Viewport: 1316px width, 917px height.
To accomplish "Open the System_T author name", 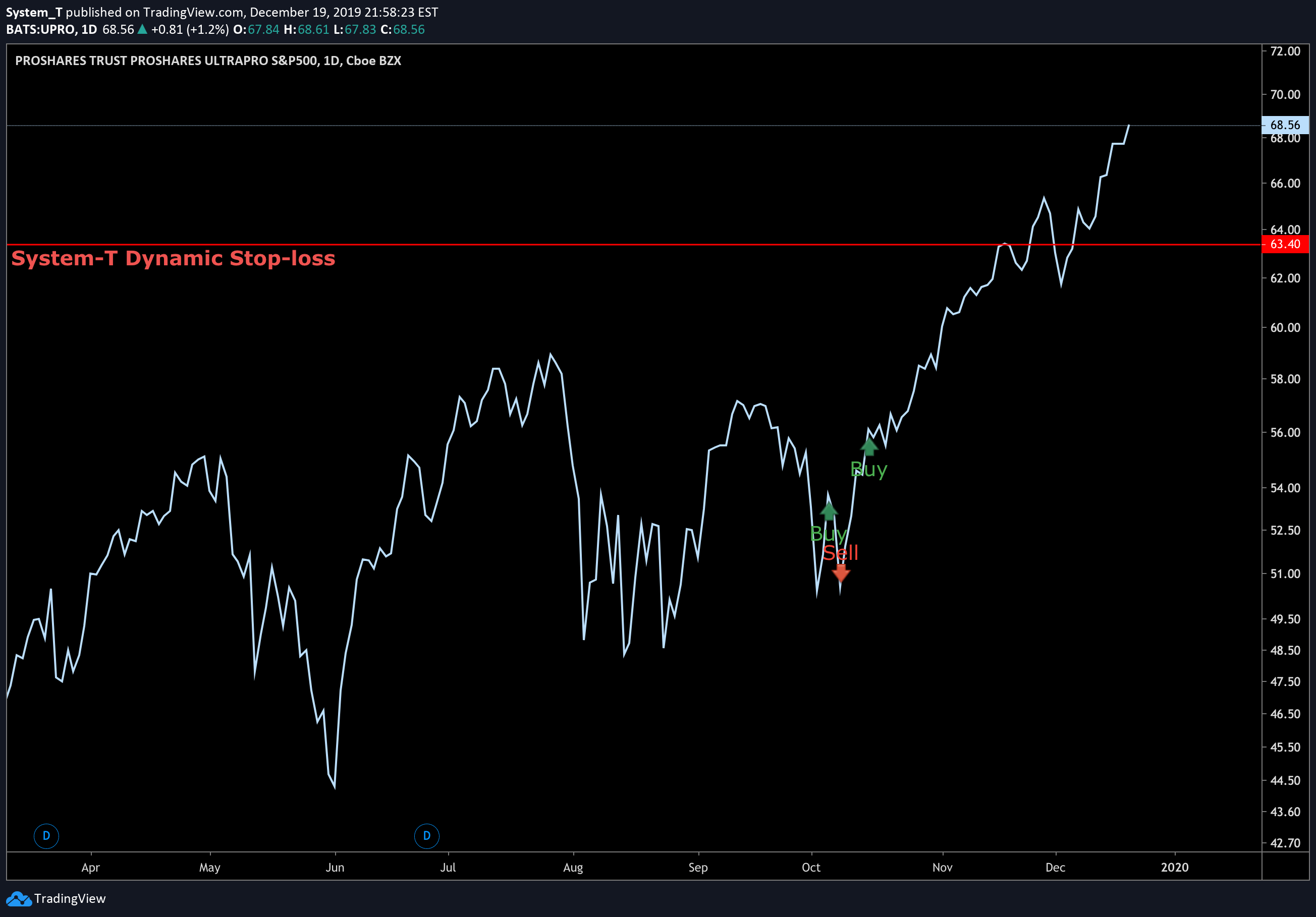I will click(34, 13).
